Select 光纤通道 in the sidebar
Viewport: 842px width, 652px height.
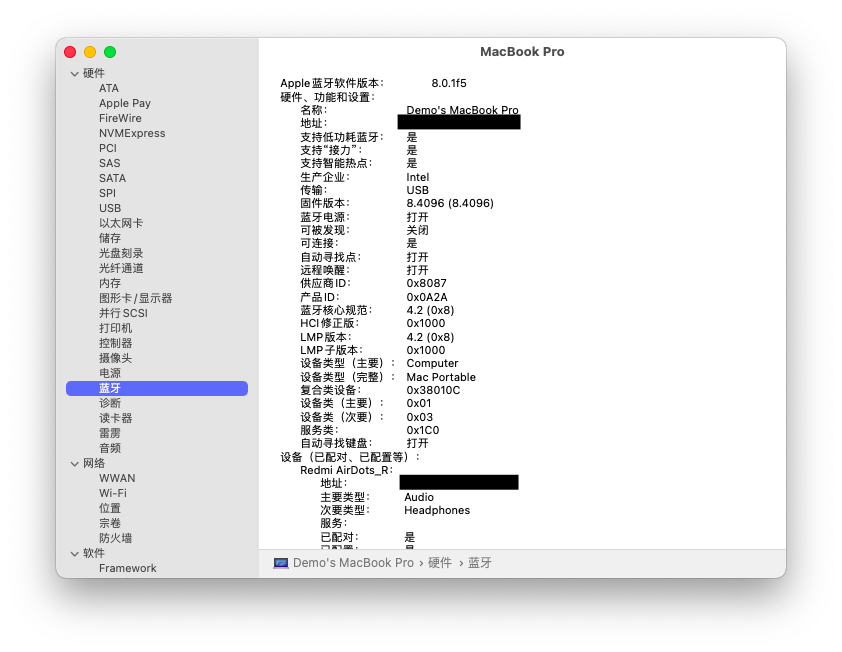coord(121,268)
